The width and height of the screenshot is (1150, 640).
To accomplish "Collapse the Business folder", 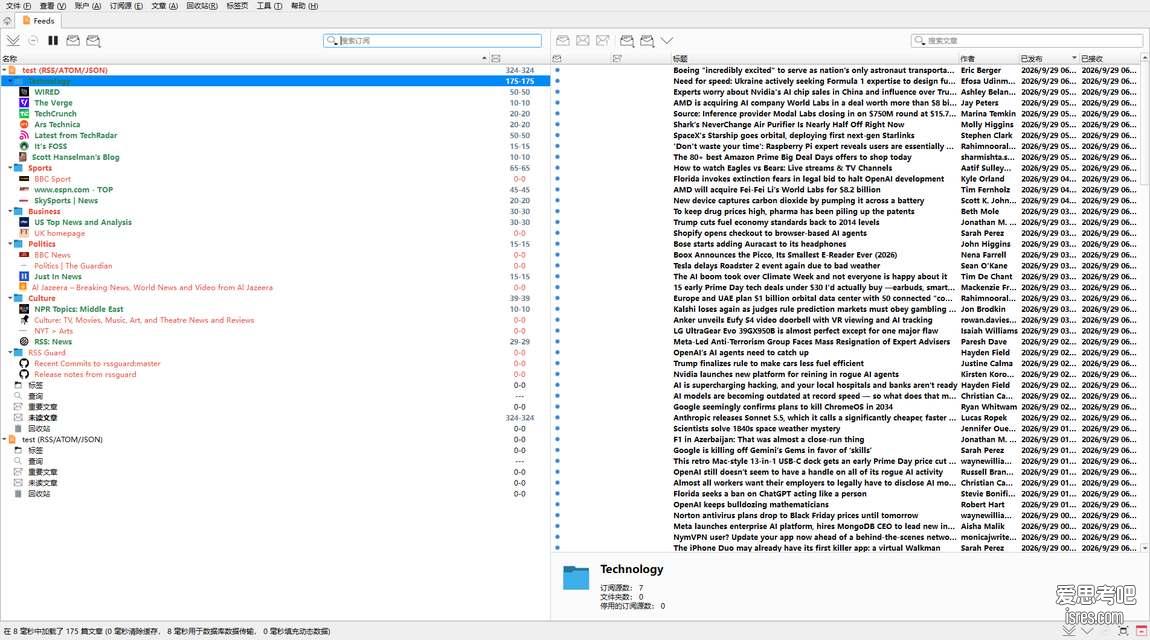I will [x=10, y=211].
